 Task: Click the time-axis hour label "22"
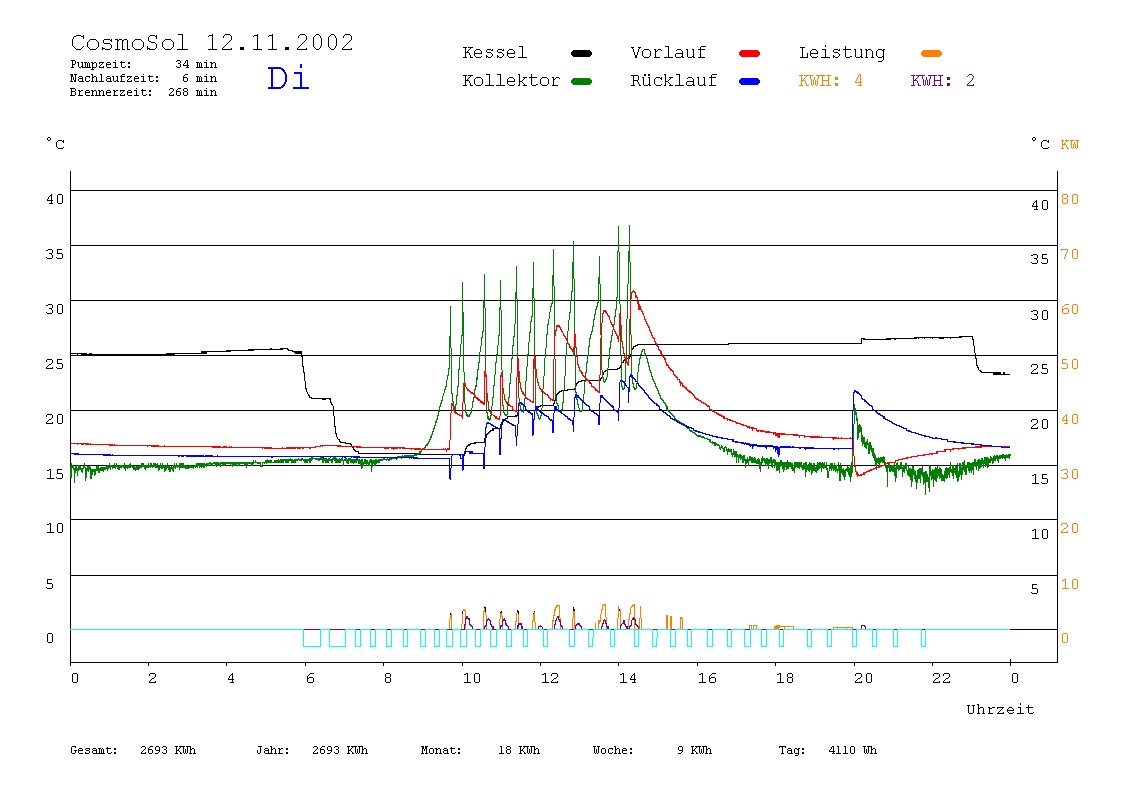pyautogui.click(x=942, y=678)
